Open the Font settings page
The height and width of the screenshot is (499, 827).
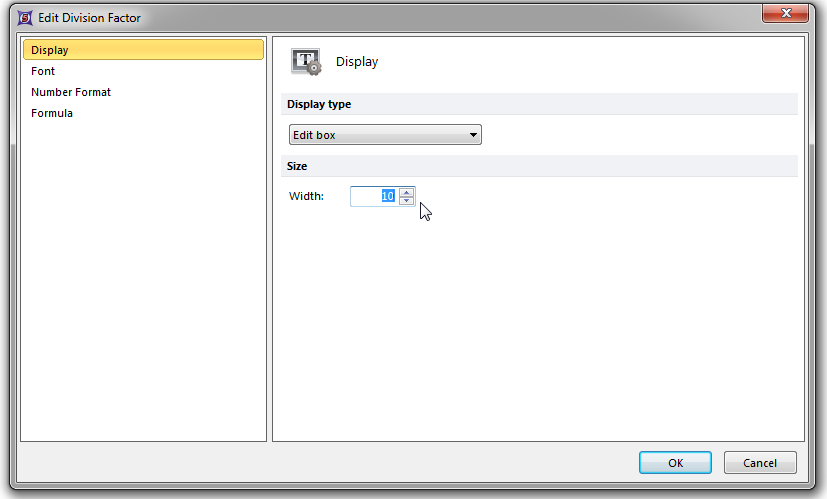43,71
